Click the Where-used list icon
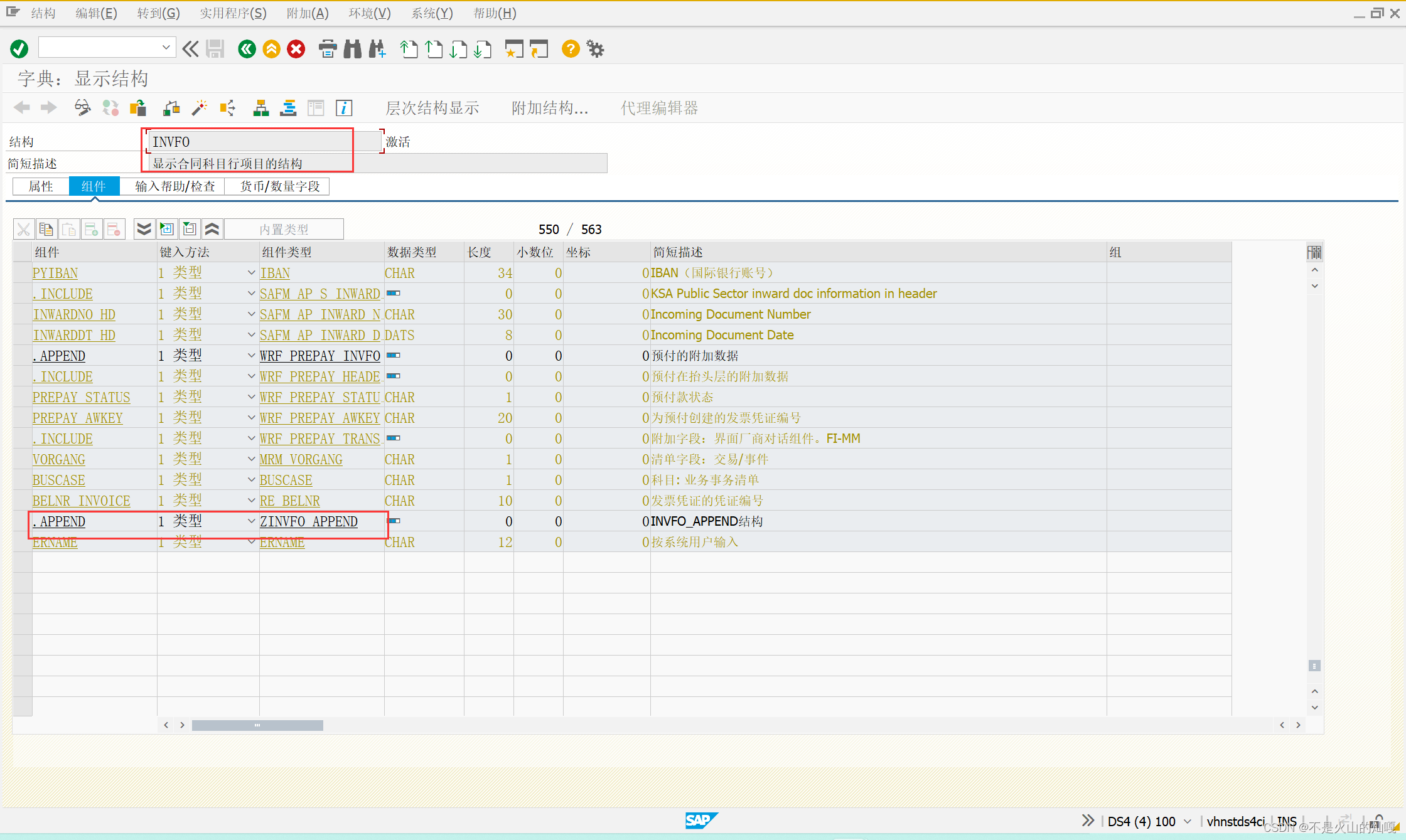Image resolution: width=1406 pixels, height=840 pixels. pos(228,108)
